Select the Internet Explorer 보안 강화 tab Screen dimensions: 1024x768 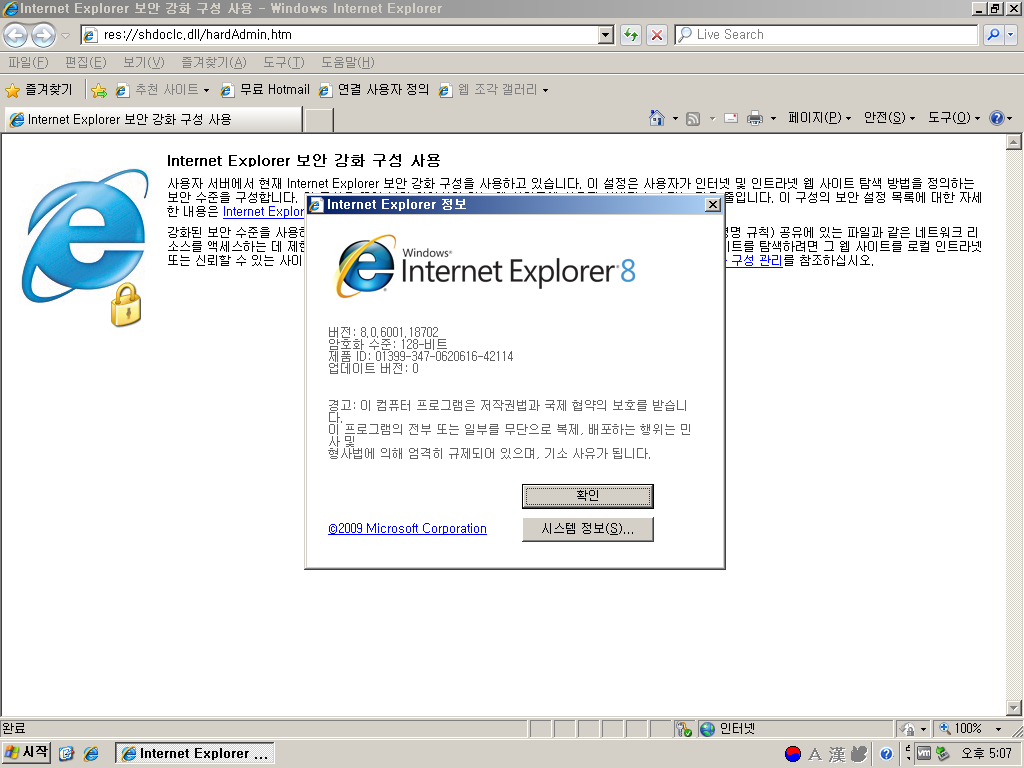pos(153,120)
